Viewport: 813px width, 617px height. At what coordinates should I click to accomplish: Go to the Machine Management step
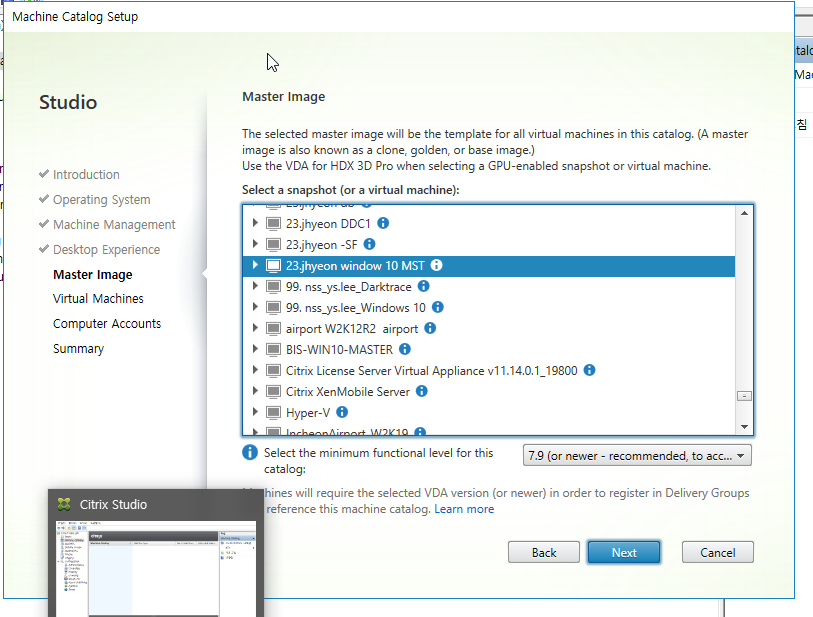(x=114, y=225)
